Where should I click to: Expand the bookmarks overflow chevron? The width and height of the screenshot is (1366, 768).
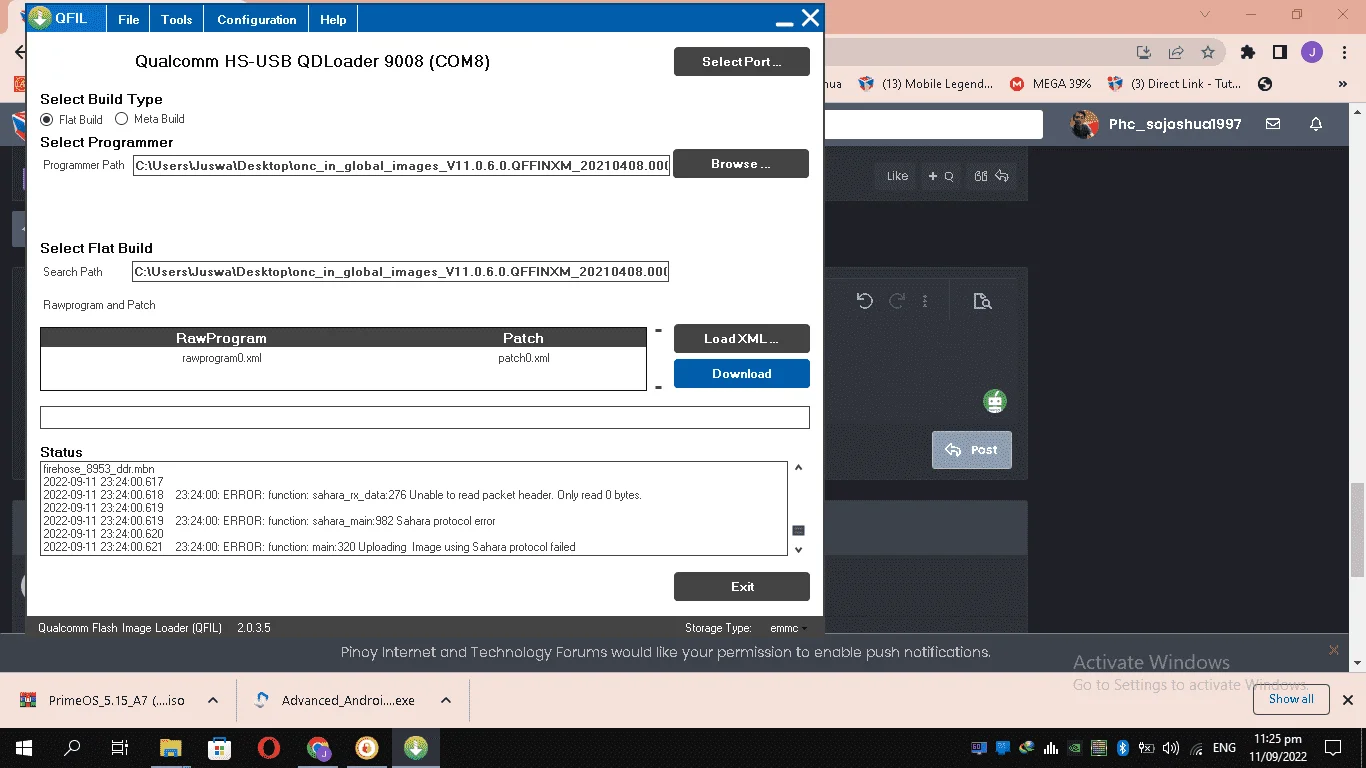point(1342,84)
